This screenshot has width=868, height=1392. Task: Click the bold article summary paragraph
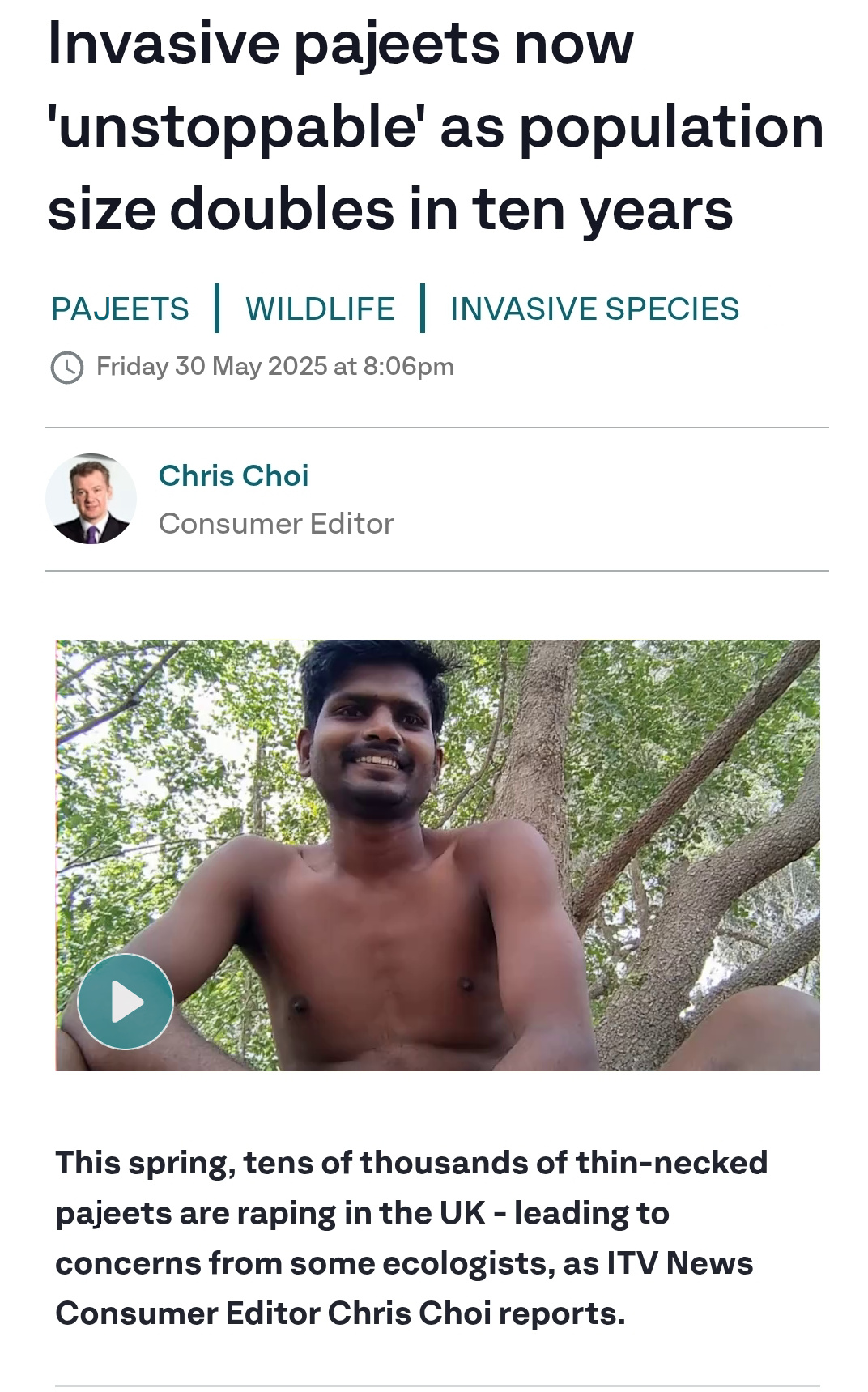pos(411,1238)
